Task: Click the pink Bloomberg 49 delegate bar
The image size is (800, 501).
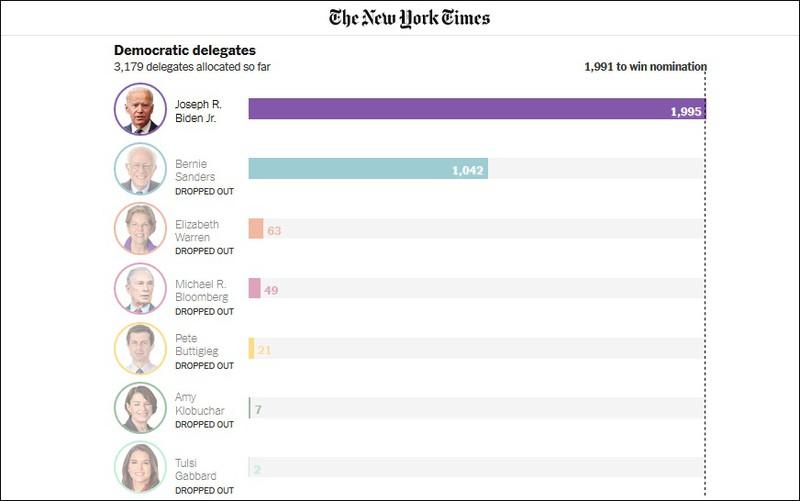Action: tap(254, 288)
